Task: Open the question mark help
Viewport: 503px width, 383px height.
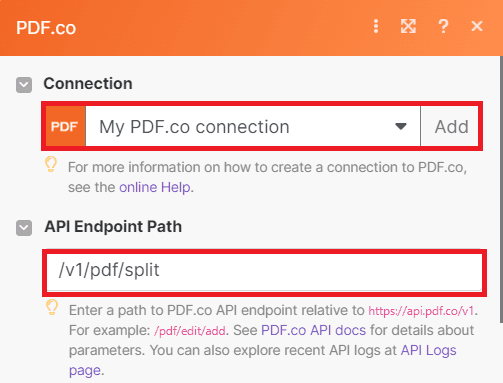Action: [443, 26]
